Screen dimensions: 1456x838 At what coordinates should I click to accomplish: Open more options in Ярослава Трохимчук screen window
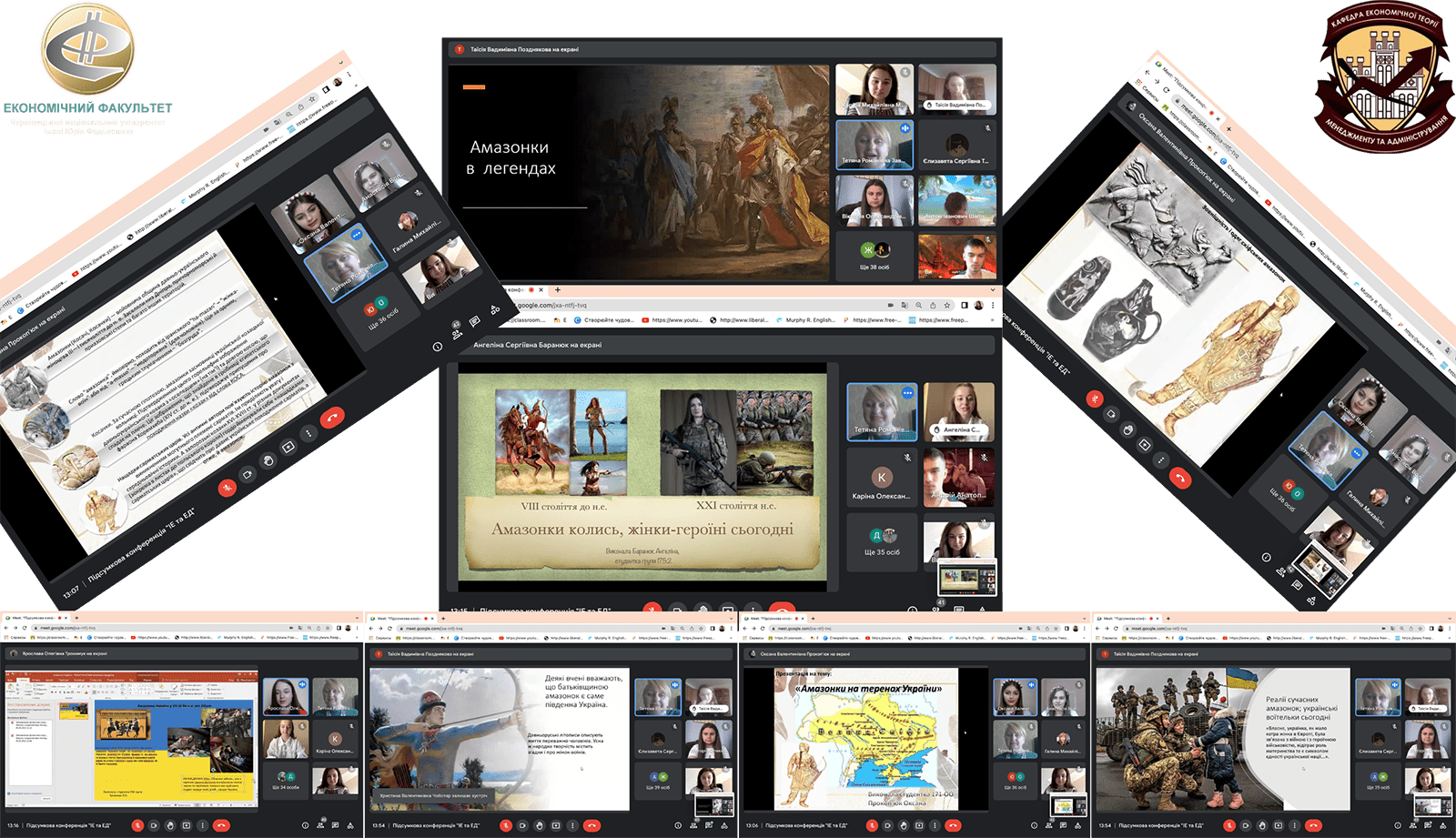click(201, 825)
